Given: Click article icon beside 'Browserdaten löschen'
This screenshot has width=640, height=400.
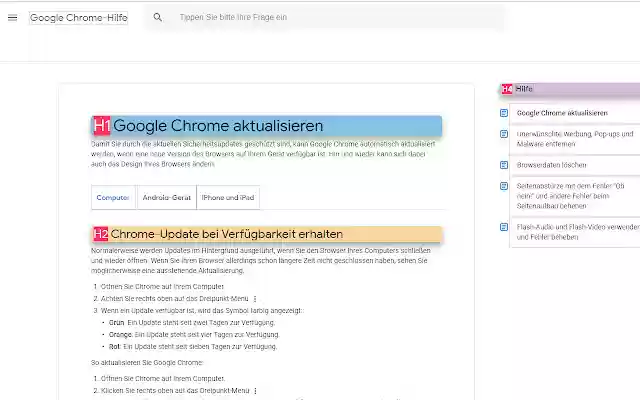Looking at the screenshot, I should point(504,165).
